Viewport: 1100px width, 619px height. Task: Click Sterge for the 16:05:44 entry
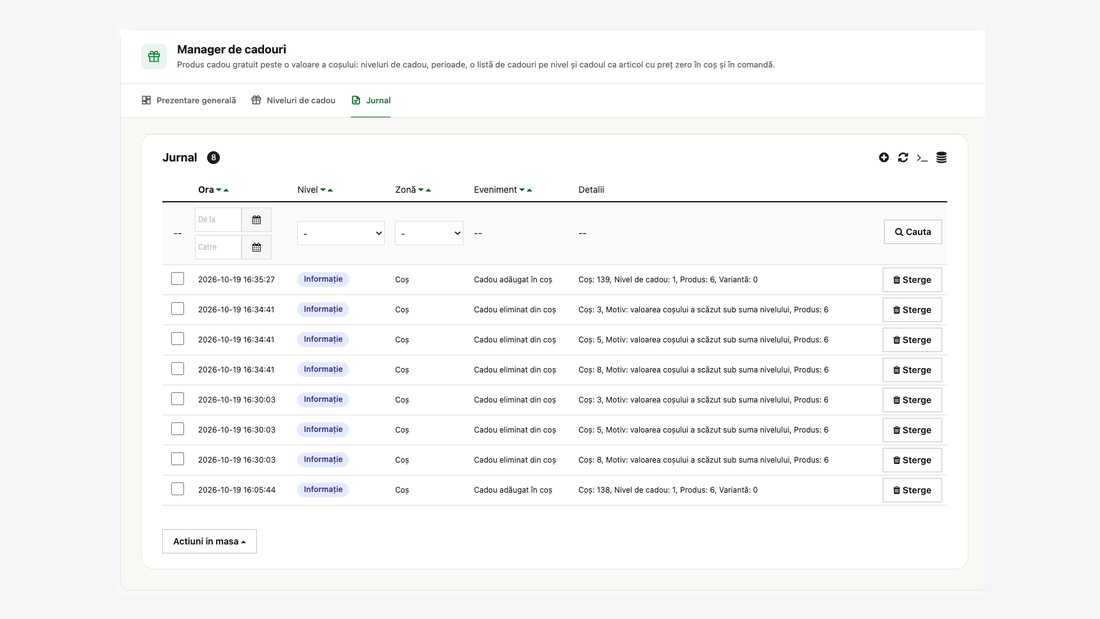912,490
